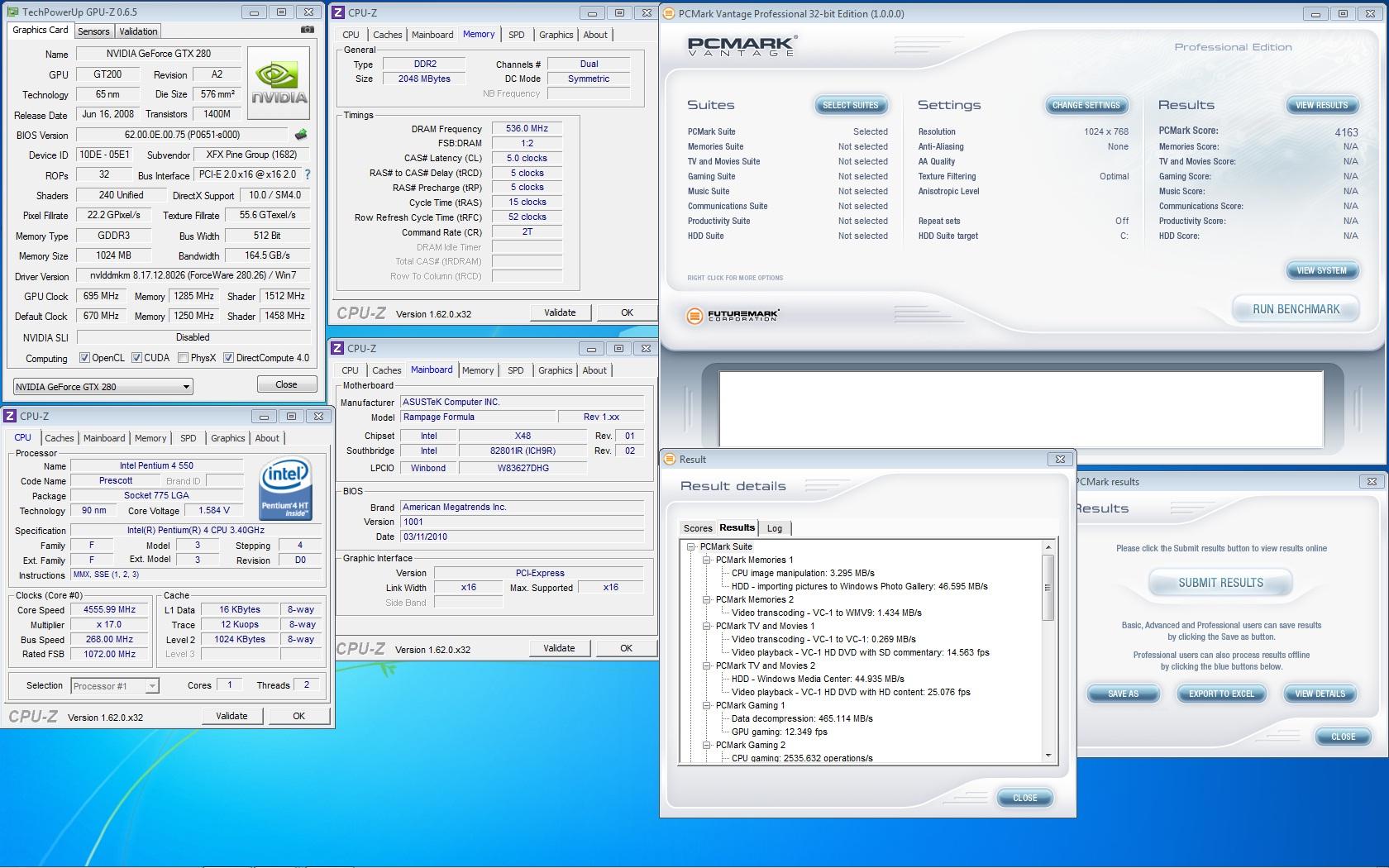
Task: Toggle the CUDA checkbox
Action: coord(136,358)
